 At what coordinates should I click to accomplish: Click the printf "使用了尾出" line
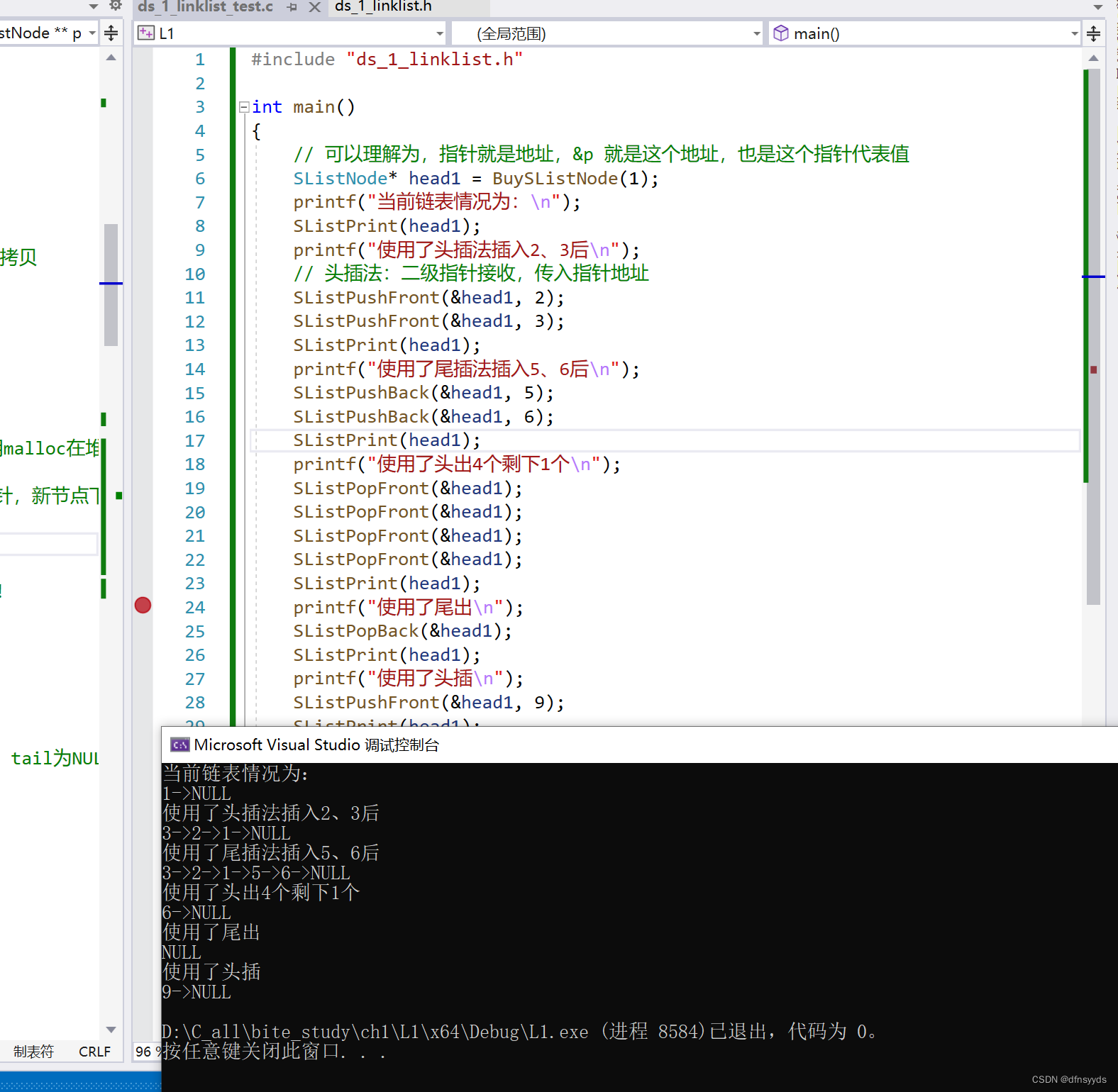tap(409, 608)
